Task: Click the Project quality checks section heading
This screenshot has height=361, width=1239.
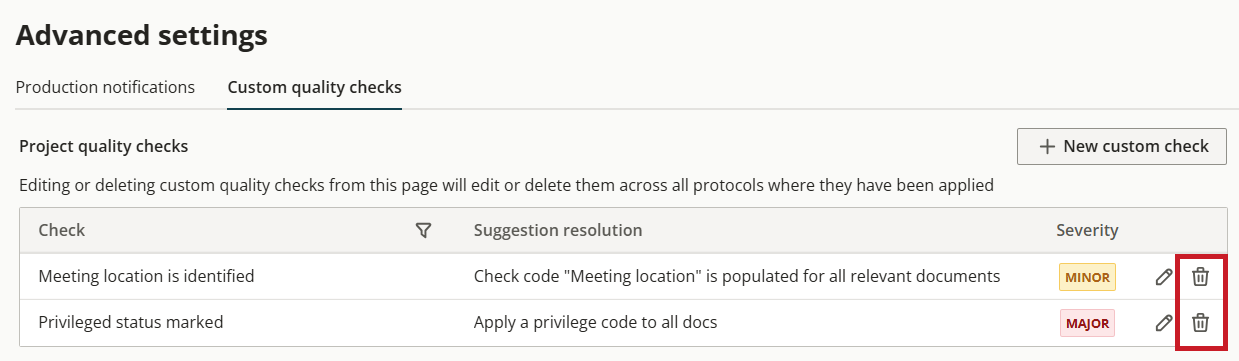Action: tap(104, 146)
